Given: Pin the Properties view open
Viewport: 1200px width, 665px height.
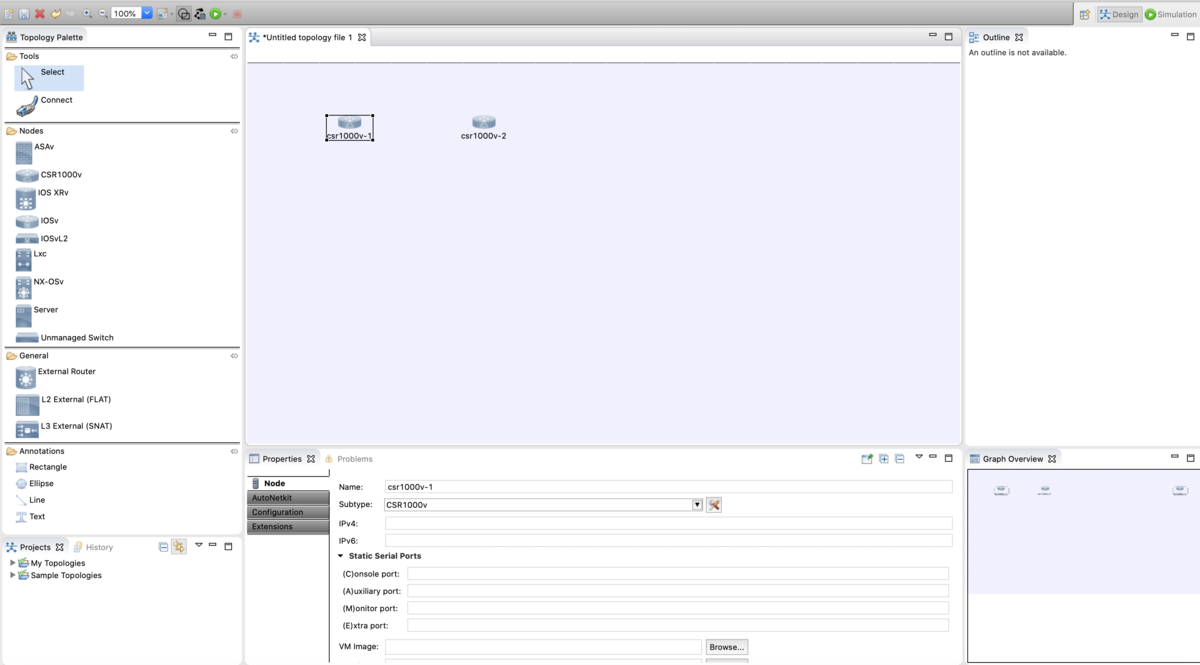Looking at the screenshot, I should point(866,458).
